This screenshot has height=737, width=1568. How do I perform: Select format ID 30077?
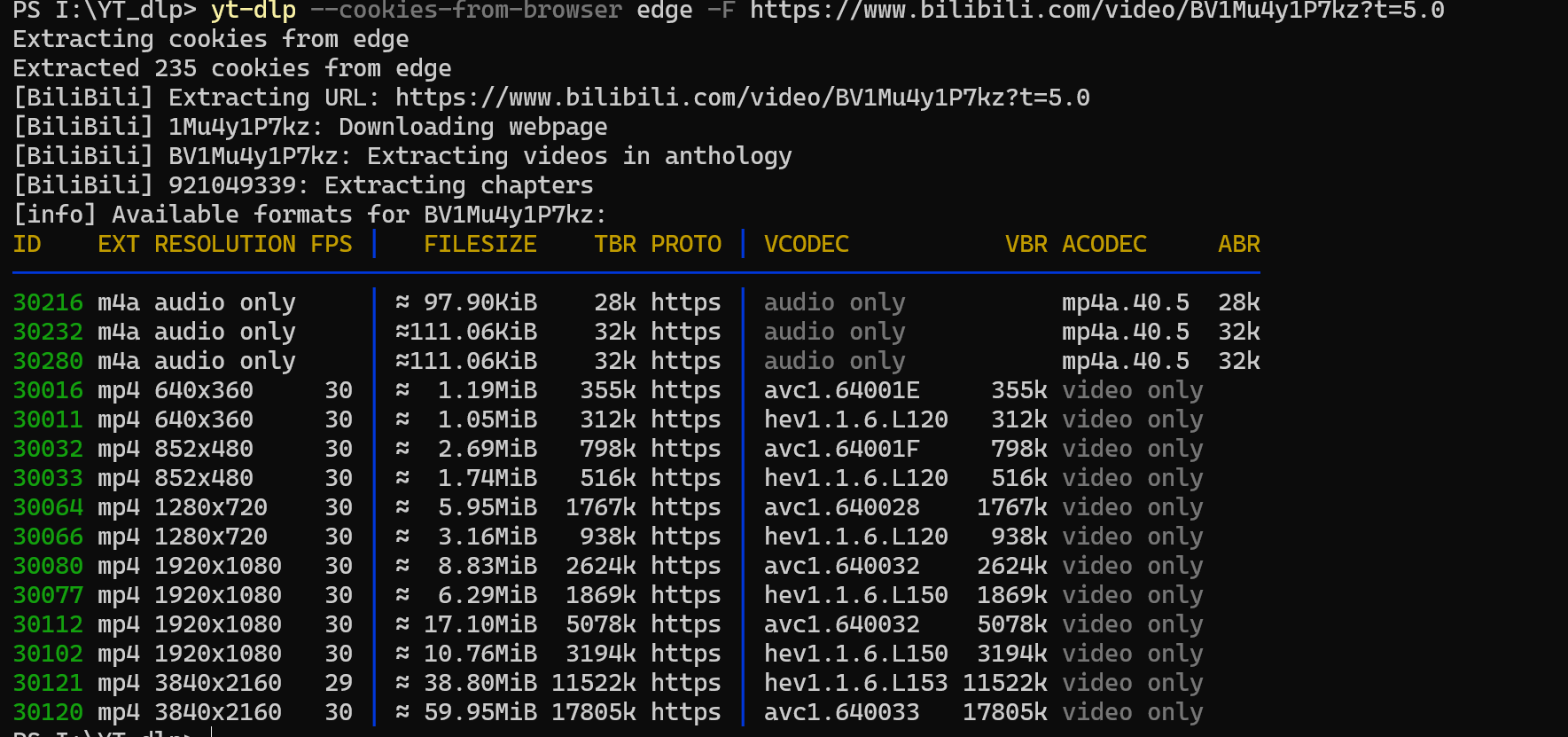pyautogui.click(x=48, y=595)
